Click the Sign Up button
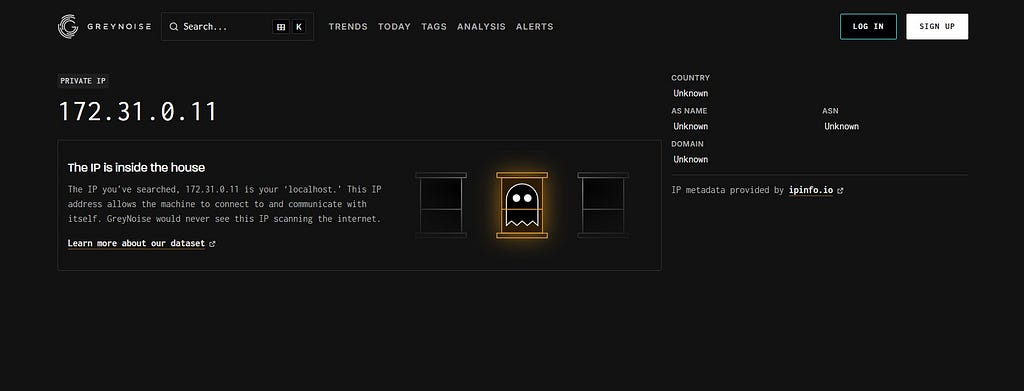The height and width of the screenshot is (391, 1024). pyautogui.click(x=937, y=27)
